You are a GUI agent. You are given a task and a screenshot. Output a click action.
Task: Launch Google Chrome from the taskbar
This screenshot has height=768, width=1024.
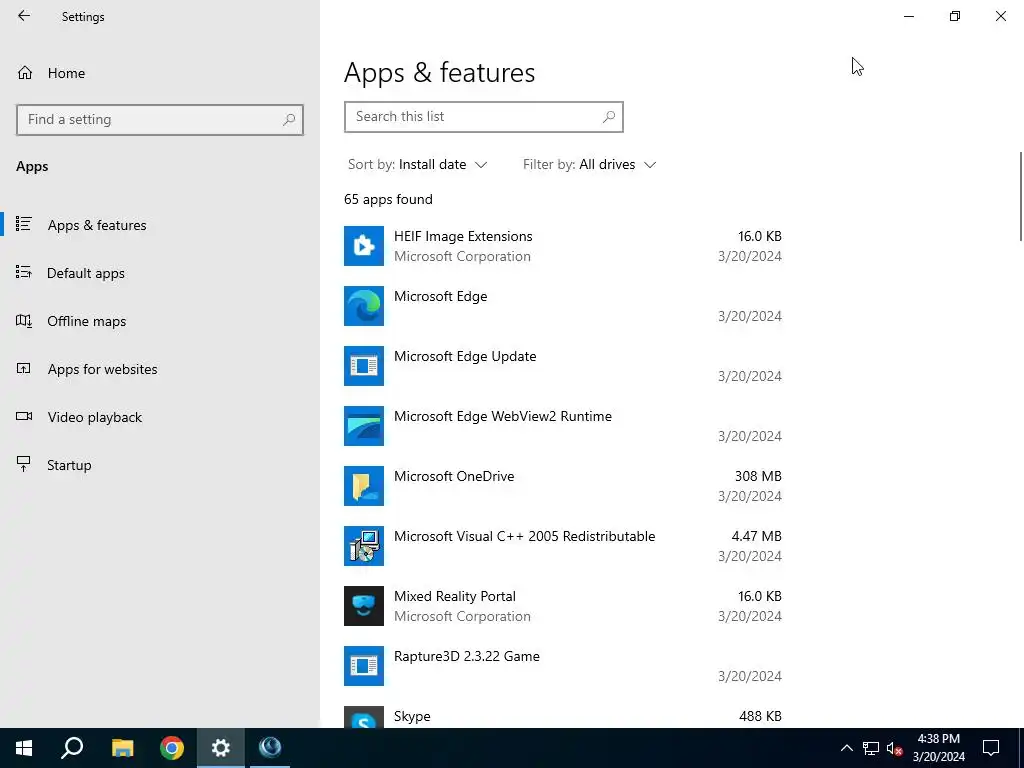[172, 748]
